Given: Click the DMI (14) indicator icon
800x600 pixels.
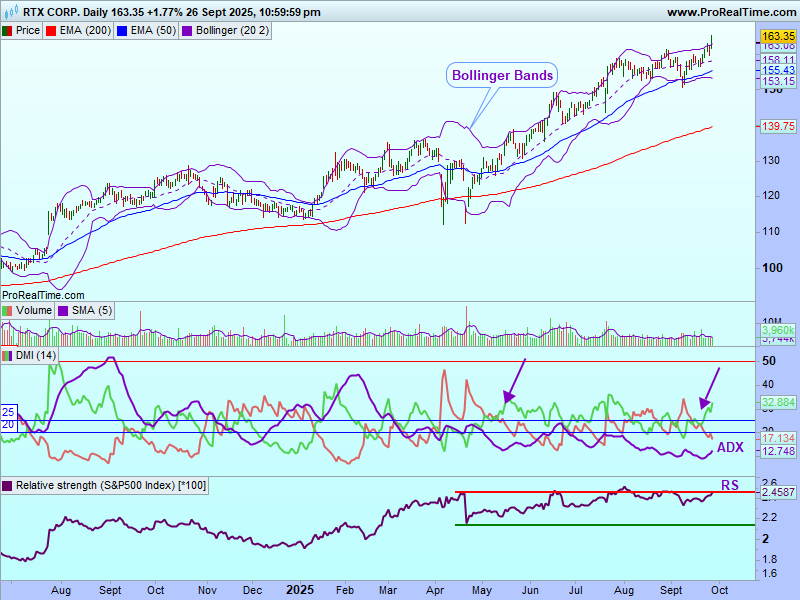Looking at the screenshot, I should pyautogui.click(x=8, y=355).
